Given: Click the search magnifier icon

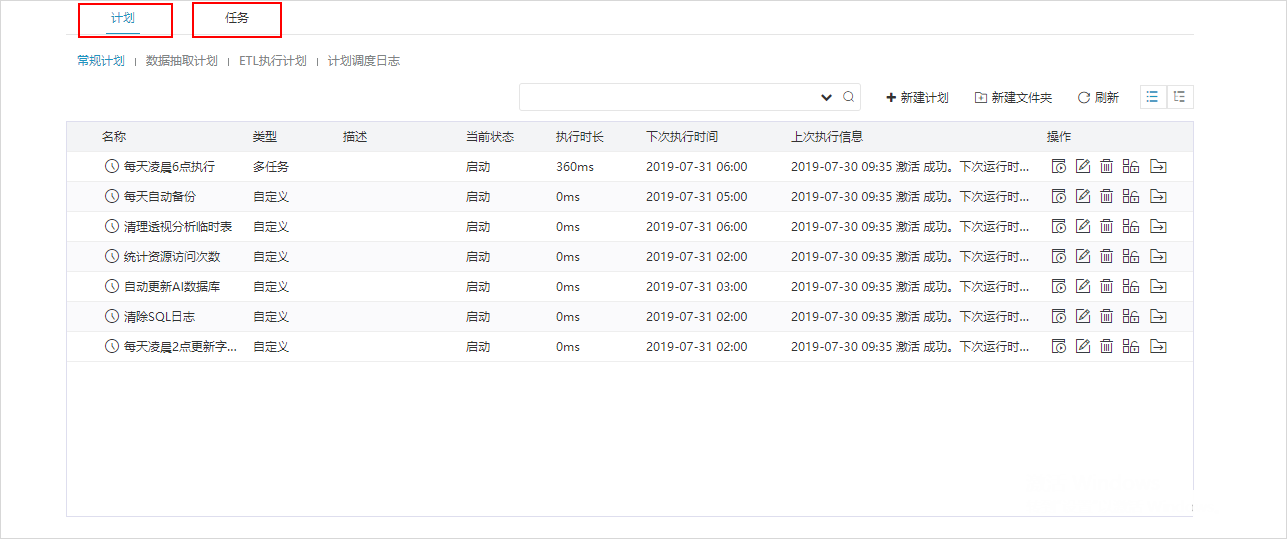Looking at the screenshot, I should (x=849, y=97).
